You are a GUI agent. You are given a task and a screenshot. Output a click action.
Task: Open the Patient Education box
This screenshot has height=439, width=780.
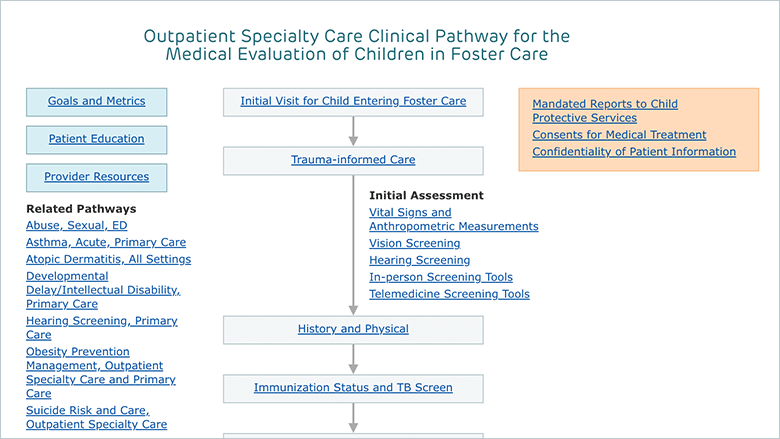pyautogui.click(x=97, y=140)
